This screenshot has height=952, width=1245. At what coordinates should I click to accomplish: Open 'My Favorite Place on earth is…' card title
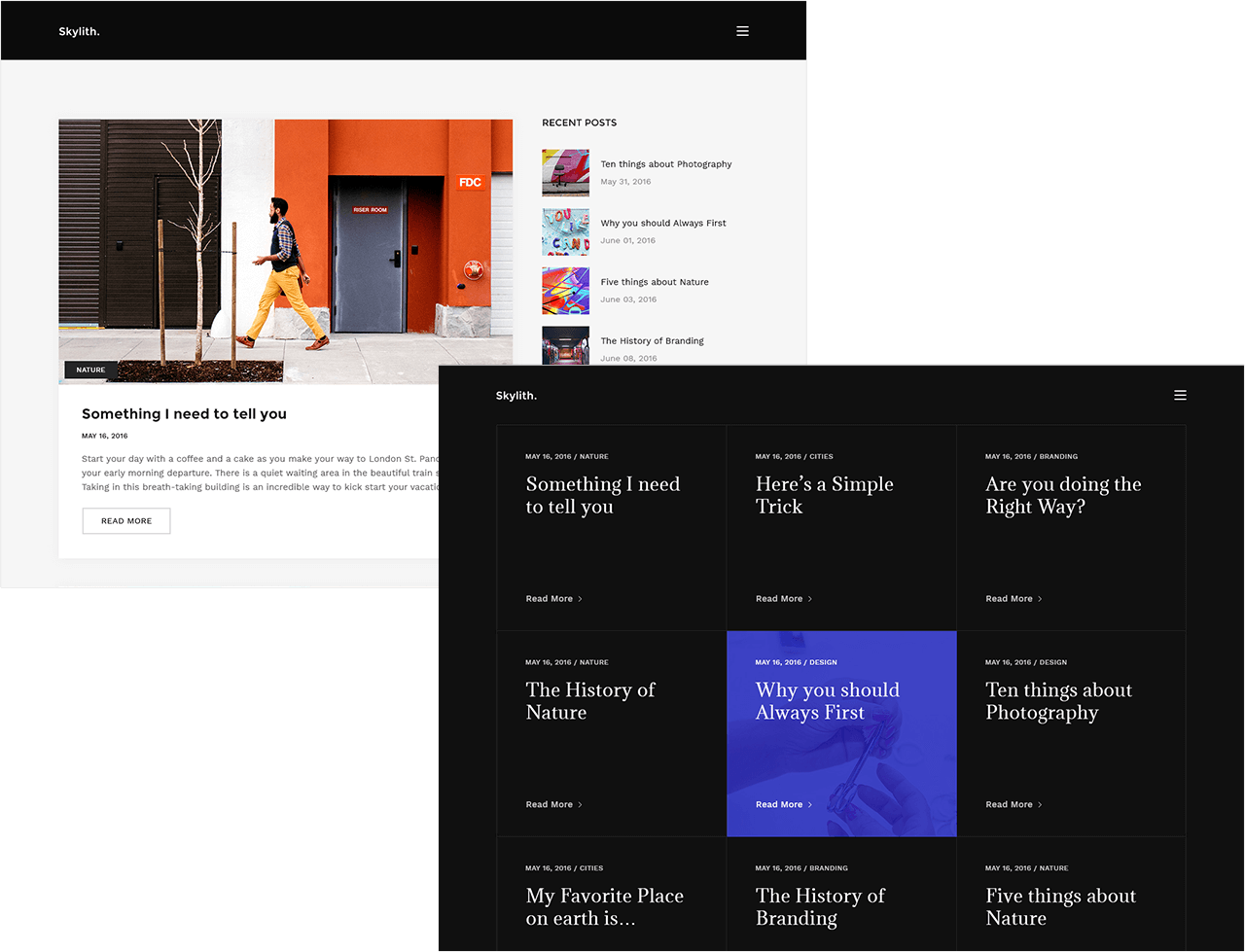[x=604, y=907]
